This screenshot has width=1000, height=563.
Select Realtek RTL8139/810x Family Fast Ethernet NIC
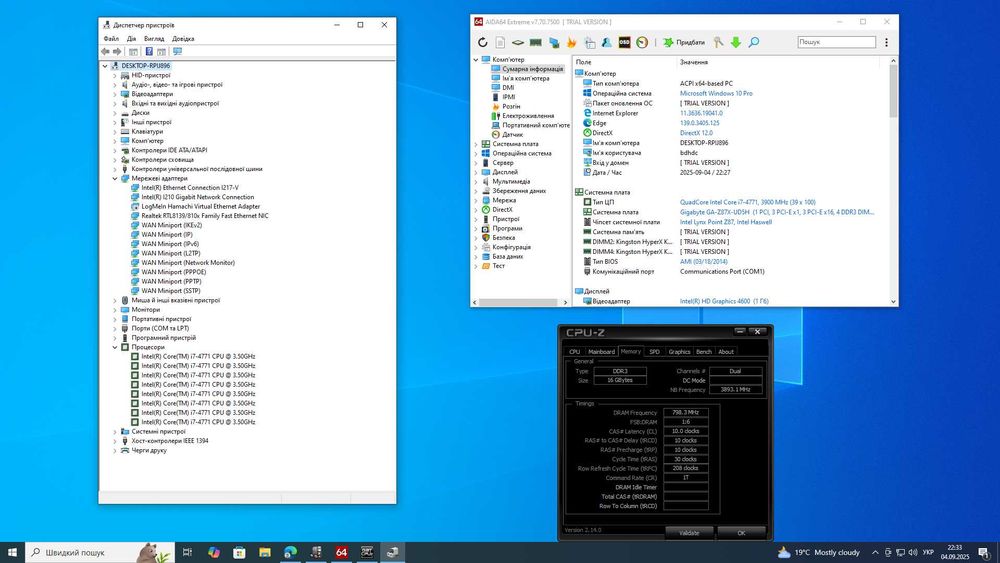pyautogui.click(x=205, y=216)
